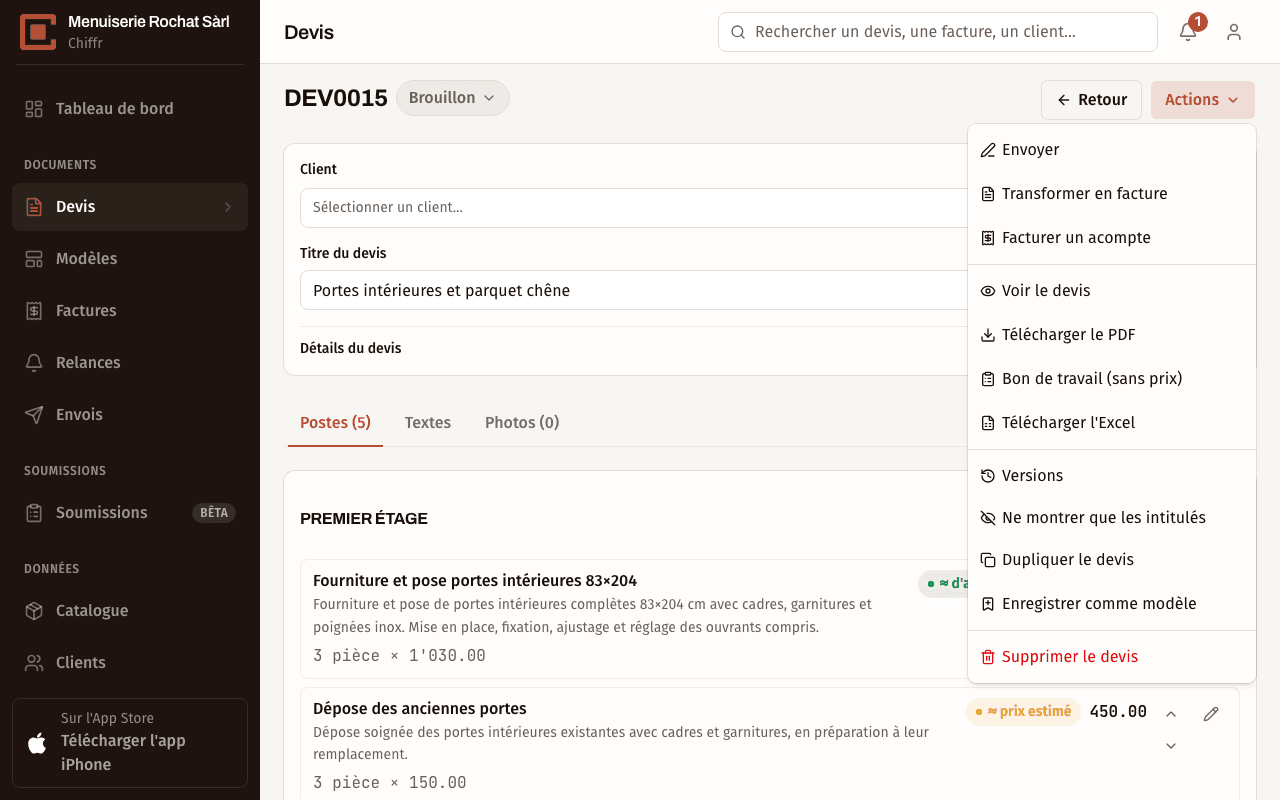Click the Bon de travail clipboard icon
Image resolution: width=1280 pixels, height=800 pixels.
pos(988,379)
